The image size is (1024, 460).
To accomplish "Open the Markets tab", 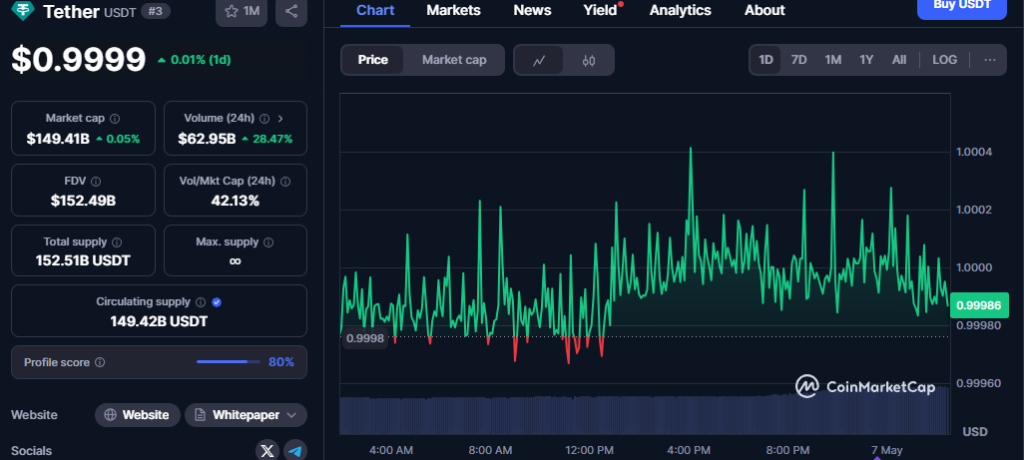I will pos(453,10).
